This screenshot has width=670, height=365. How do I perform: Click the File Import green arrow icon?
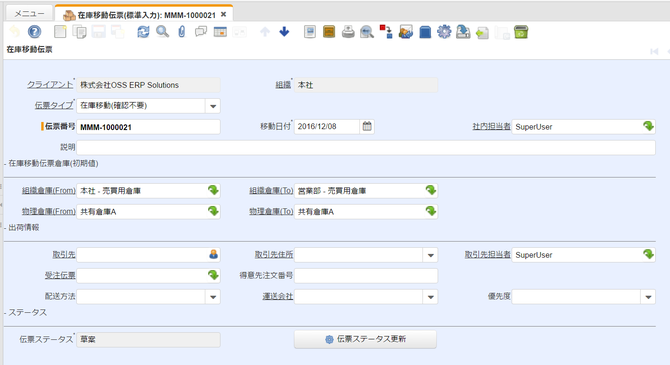click(x=482, y=32)
